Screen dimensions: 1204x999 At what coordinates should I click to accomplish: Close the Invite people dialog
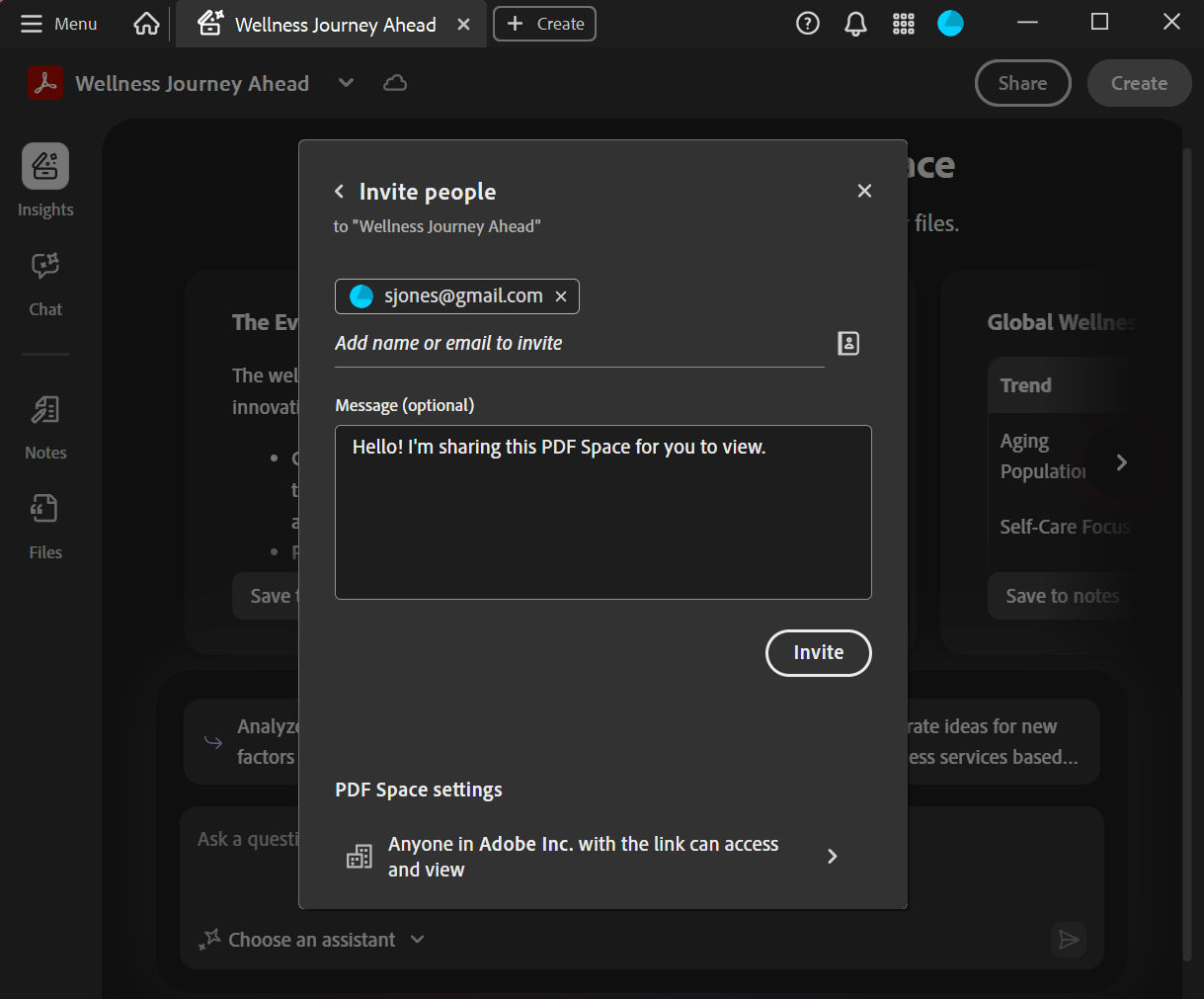coord(864,191)
